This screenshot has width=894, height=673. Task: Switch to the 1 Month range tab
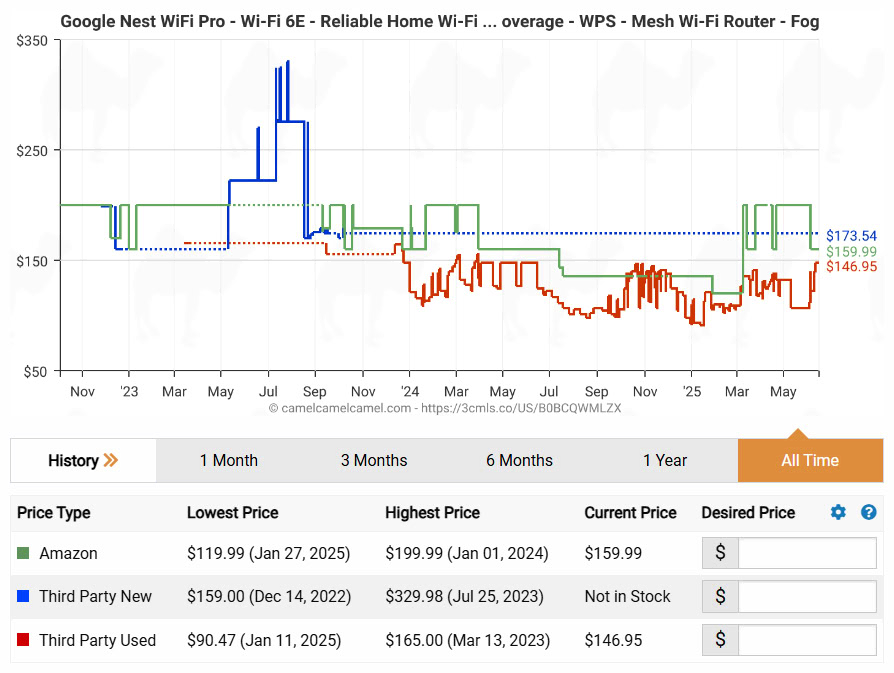point(228,460)
